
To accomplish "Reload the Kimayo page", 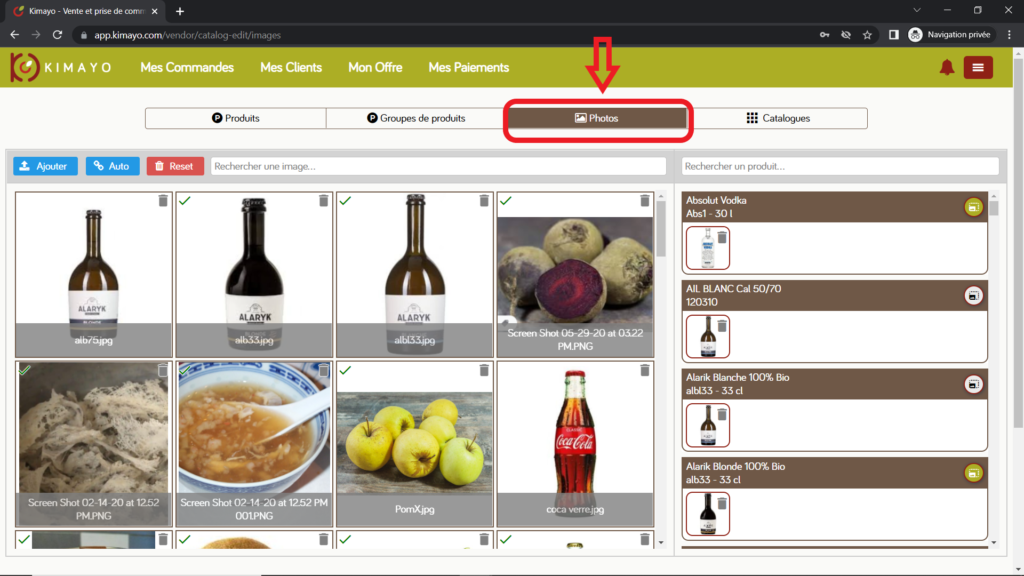I will [x=57, y=35].
